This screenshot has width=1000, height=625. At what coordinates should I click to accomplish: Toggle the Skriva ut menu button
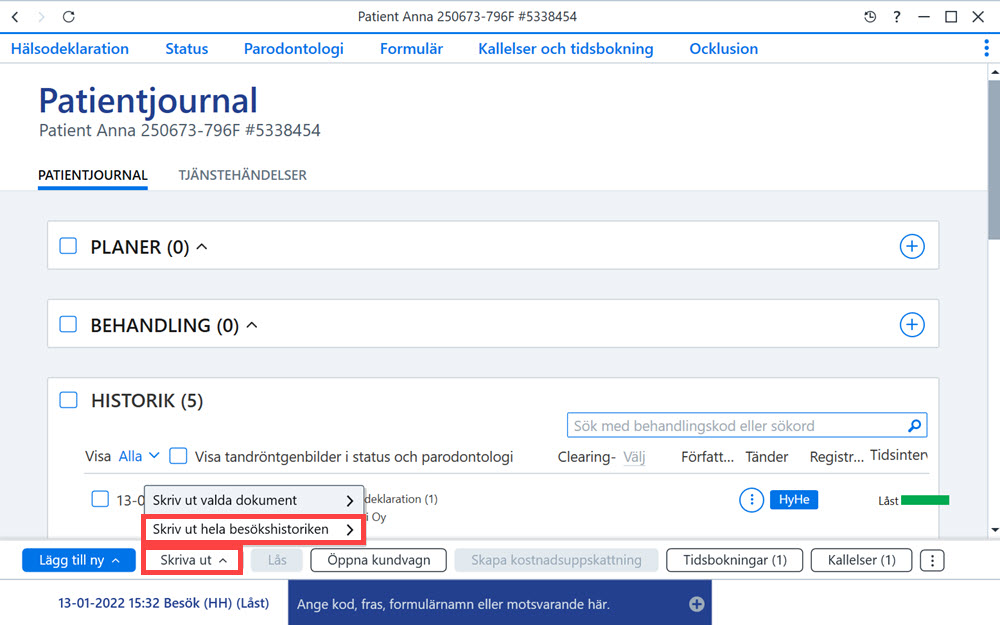point(192,560)
